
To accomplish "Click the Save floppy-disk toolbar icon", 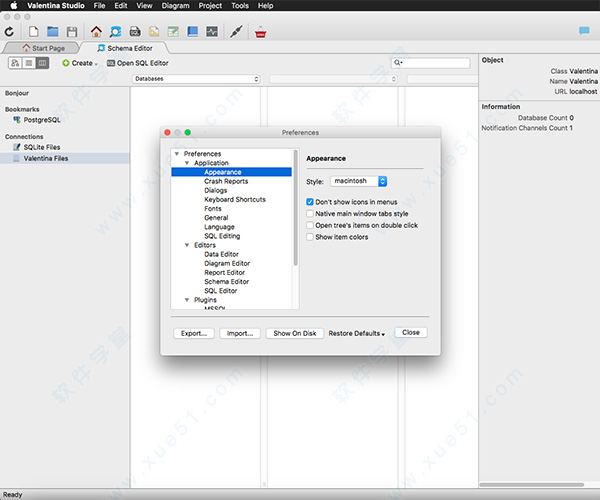I will click(x=72, y=32).
